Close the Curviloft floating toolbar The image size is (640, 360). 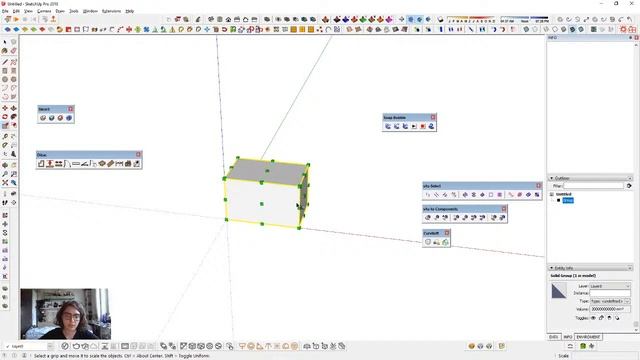(x=447, y=233)
